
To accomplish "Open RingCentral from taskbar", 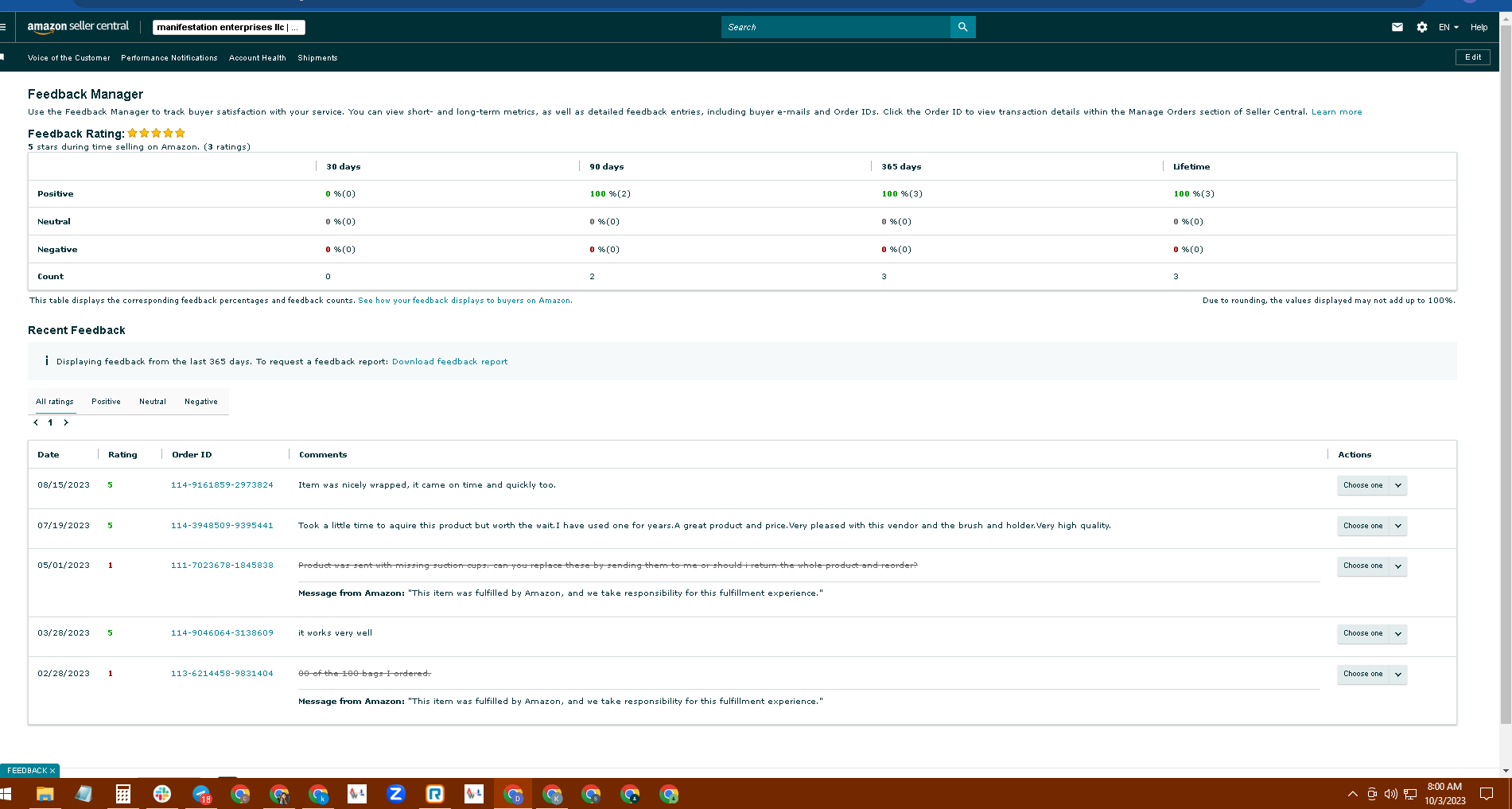I will 434,794.
